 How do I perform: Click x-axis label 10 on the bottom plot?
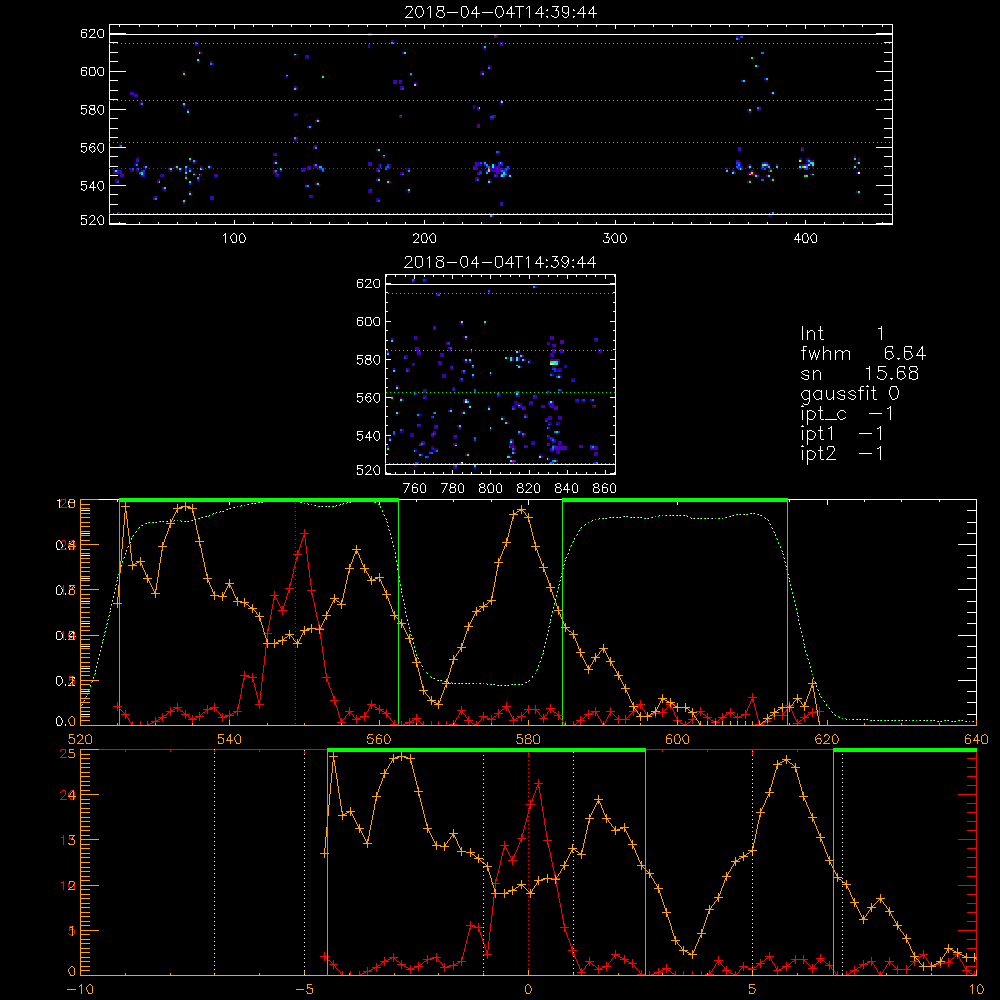pyautogui.click(x=976, y=990)
